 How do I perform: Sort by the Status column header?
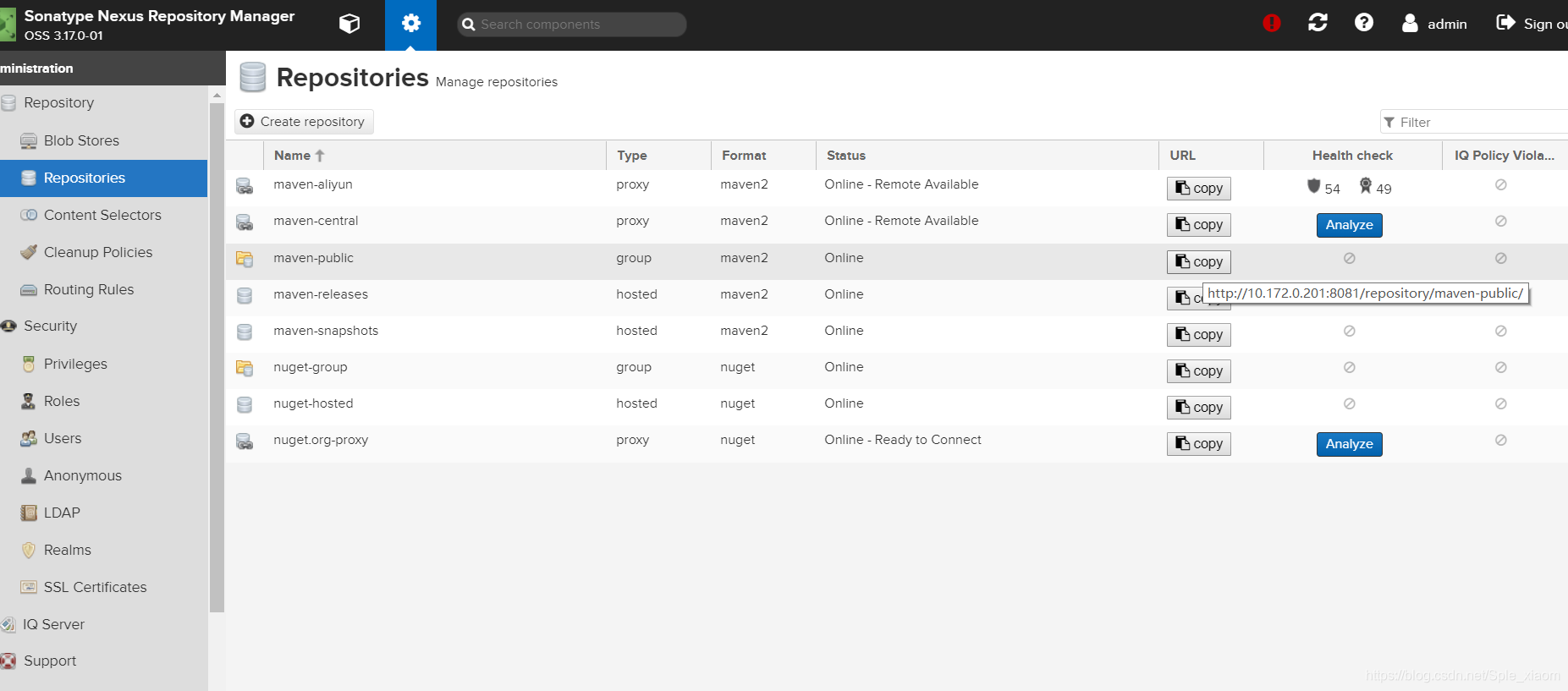[987, 156]
